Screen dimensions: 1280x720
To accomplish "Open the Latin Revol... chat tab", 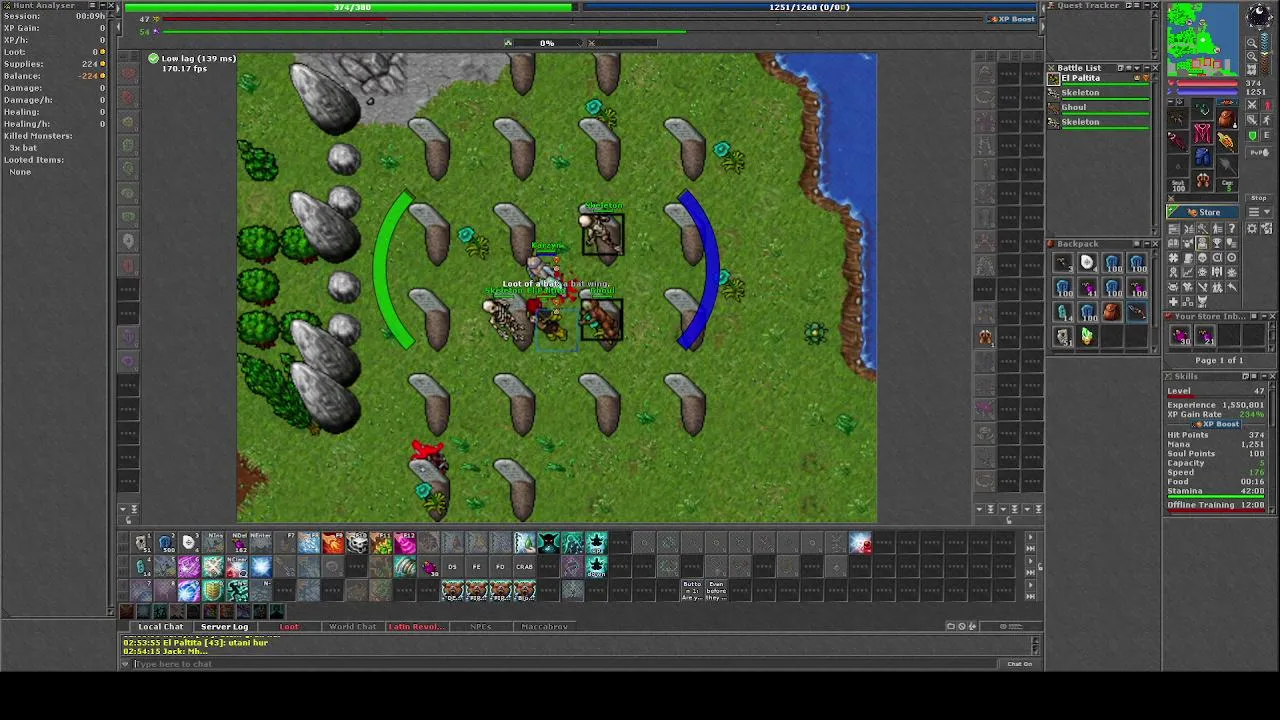I will tap(416, 627).
